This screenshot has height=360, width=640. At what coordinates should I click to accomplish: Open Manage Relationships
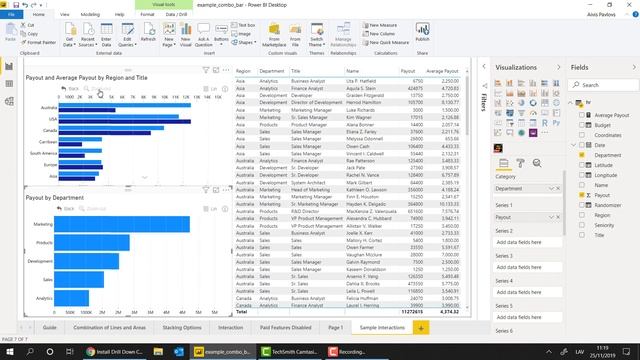[x=343, y=35]
